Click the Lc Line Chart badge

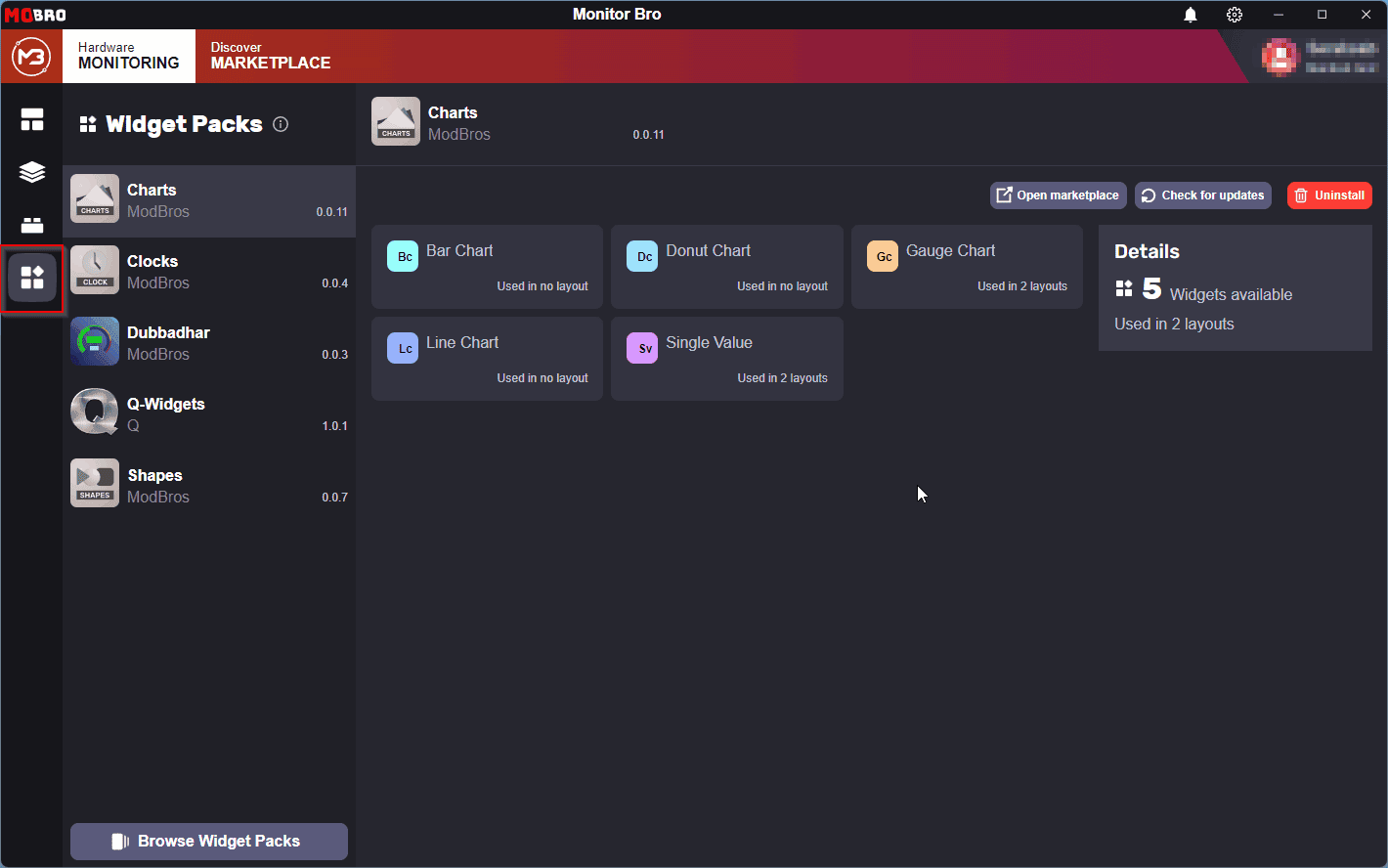coord(403,348)
